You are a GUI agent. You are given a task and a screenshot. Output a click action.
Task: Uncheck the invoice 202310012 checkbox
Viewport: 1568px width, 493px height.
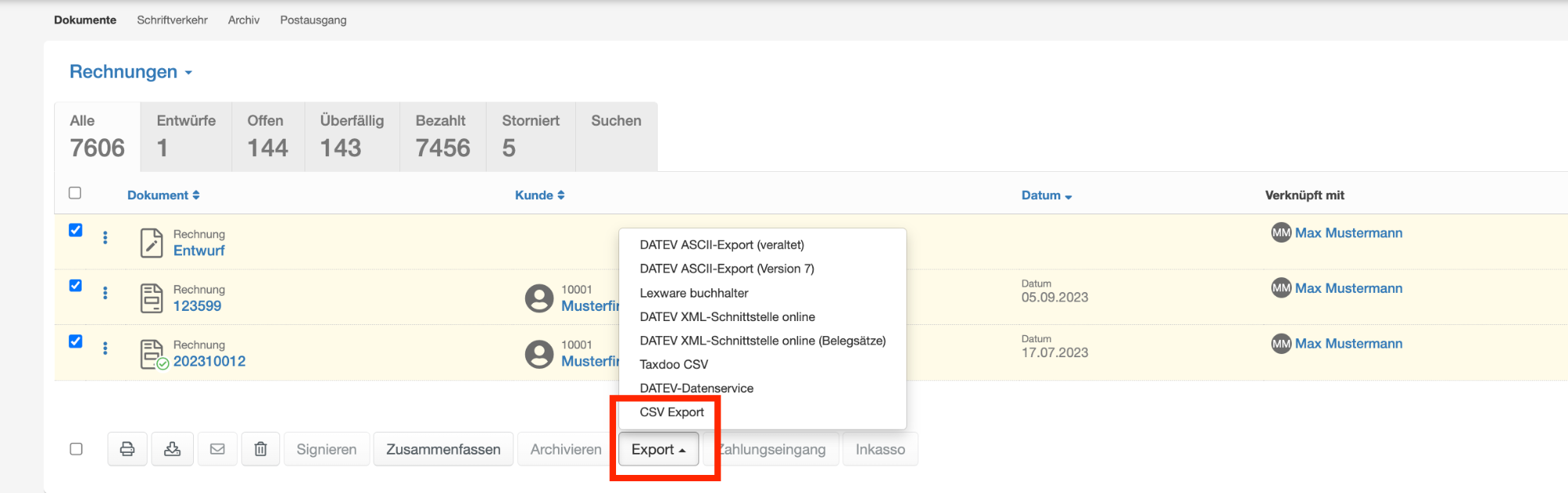coord(75,341)
